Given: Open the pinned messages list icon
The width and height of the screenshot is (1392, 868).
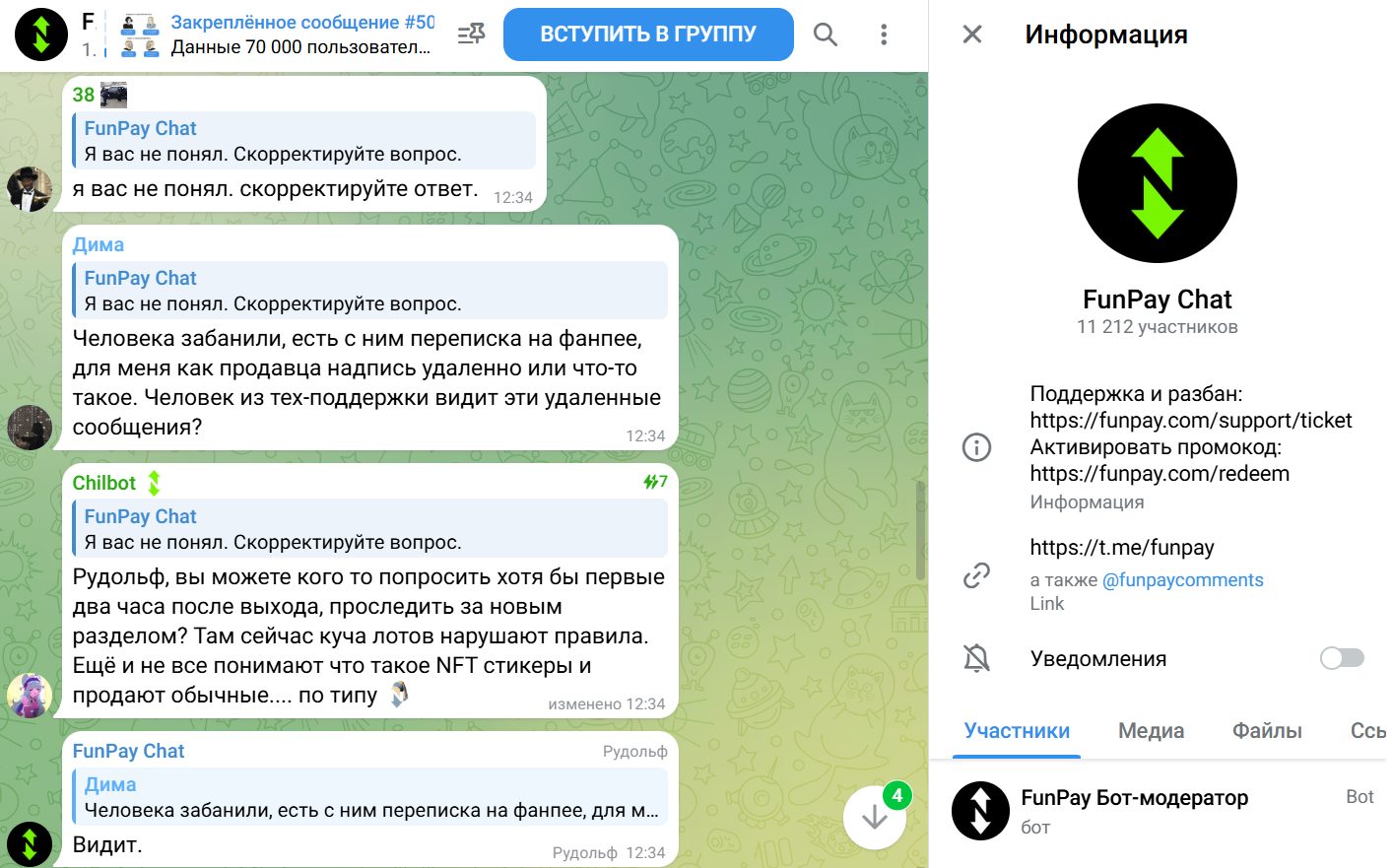Looking at the screenshot, I should pyautogui.click(x=472, y=34).
